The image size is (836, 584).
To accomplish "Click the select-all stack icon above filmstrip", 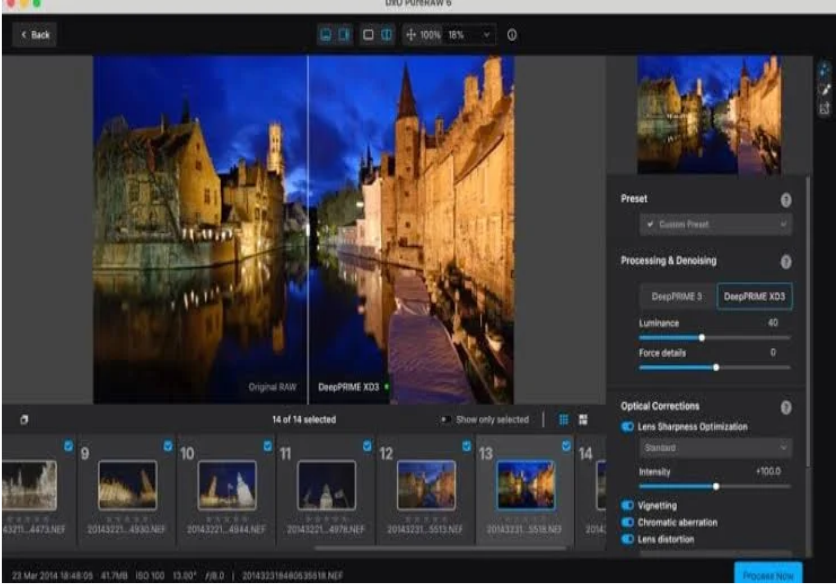I will point(24,420).
